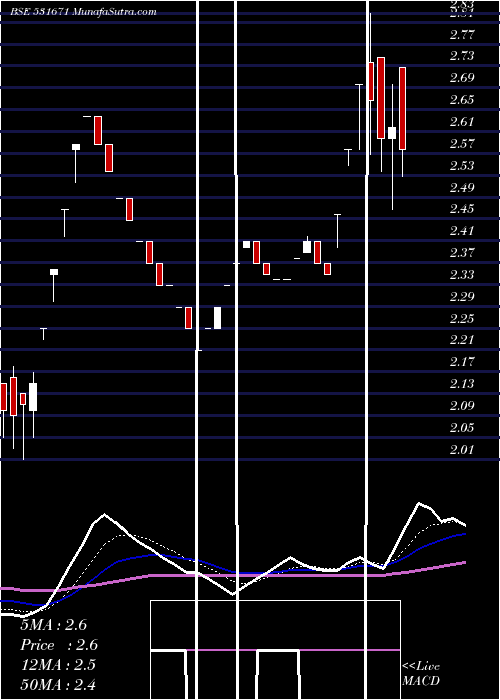500x700 pixels.
Task: Click the 2.73 price axis label
Action: (462, 56)
